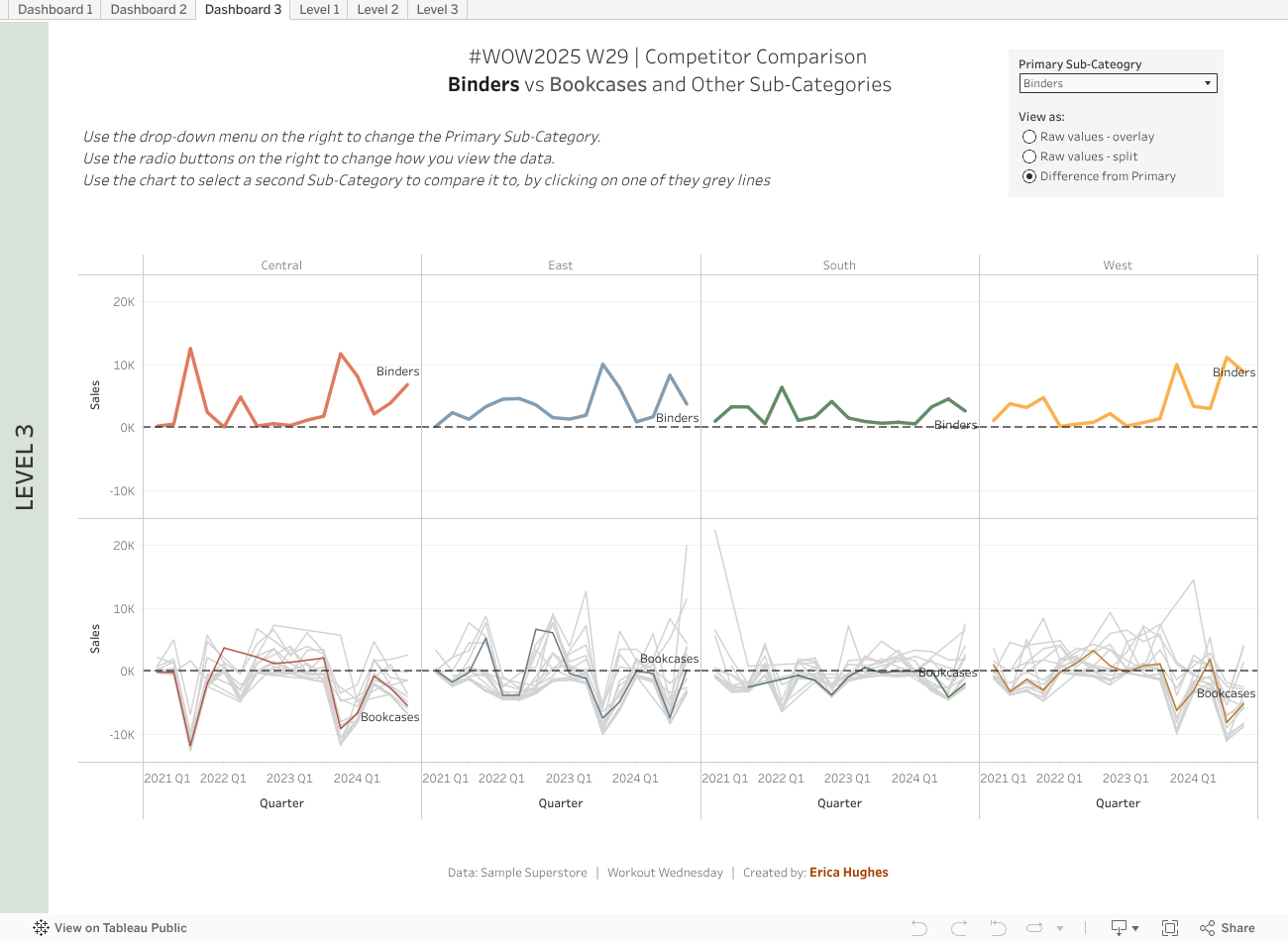This screenshot has height=941, width=1288.
Task: Expand the refresh options dropdown arrow
Action: (1060, 928)
